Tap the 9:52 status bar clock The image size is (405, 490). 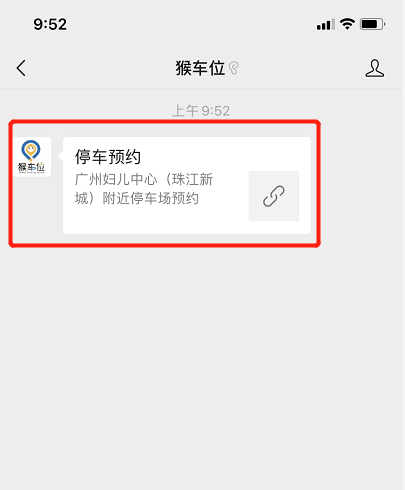50,24
